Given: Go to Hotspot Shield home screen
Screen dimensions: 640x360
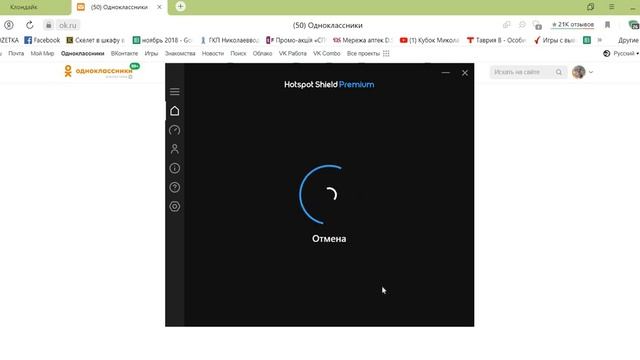Looking at the screenshot, I should [175, 111].
